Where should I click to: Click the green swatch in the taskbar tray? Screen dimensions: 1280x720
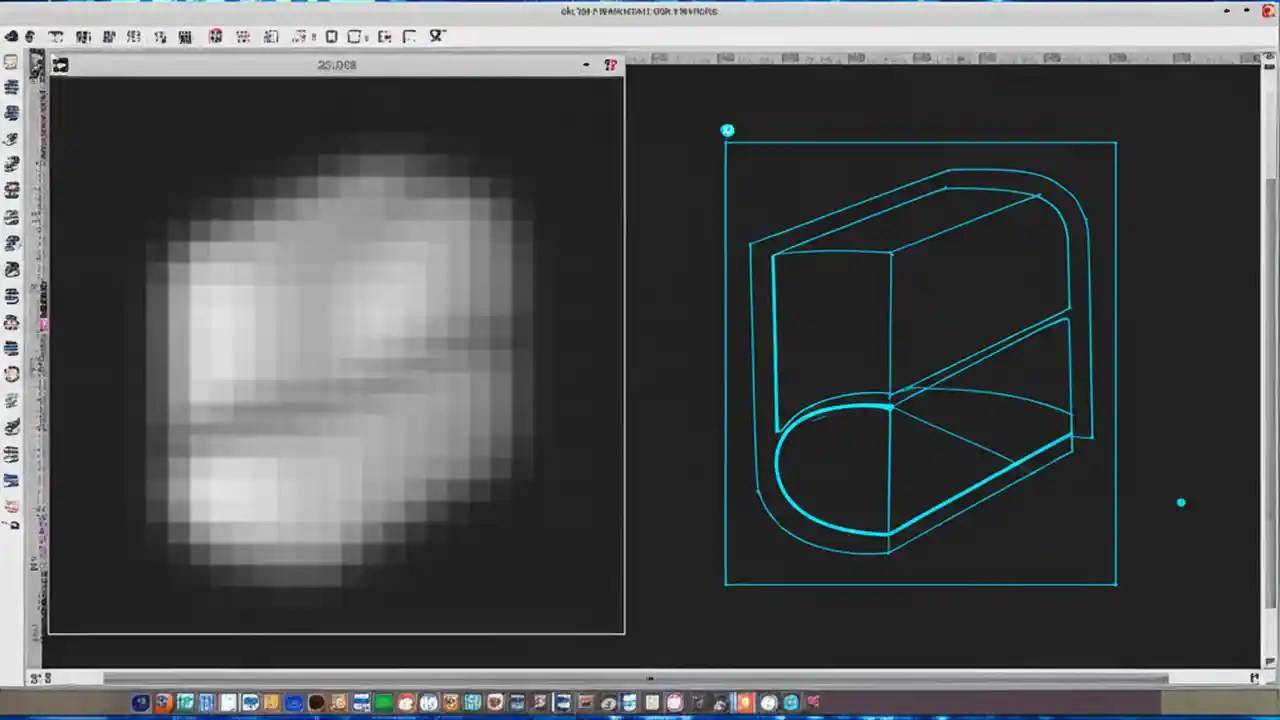383,702
